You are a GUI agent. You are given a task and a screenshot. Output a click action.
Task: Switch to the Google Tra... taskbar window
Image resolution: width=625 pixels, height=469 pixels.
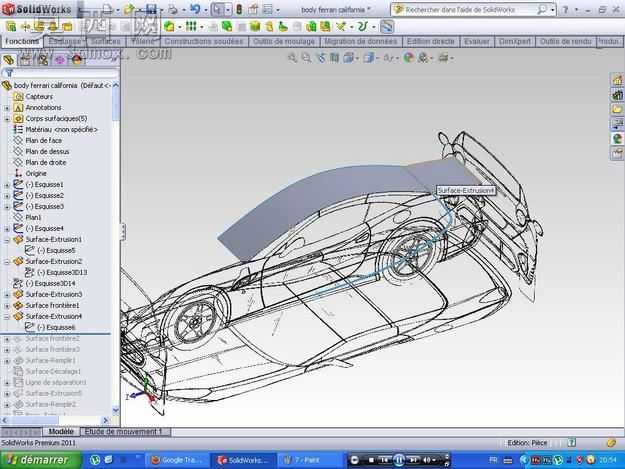pos(177,460)
